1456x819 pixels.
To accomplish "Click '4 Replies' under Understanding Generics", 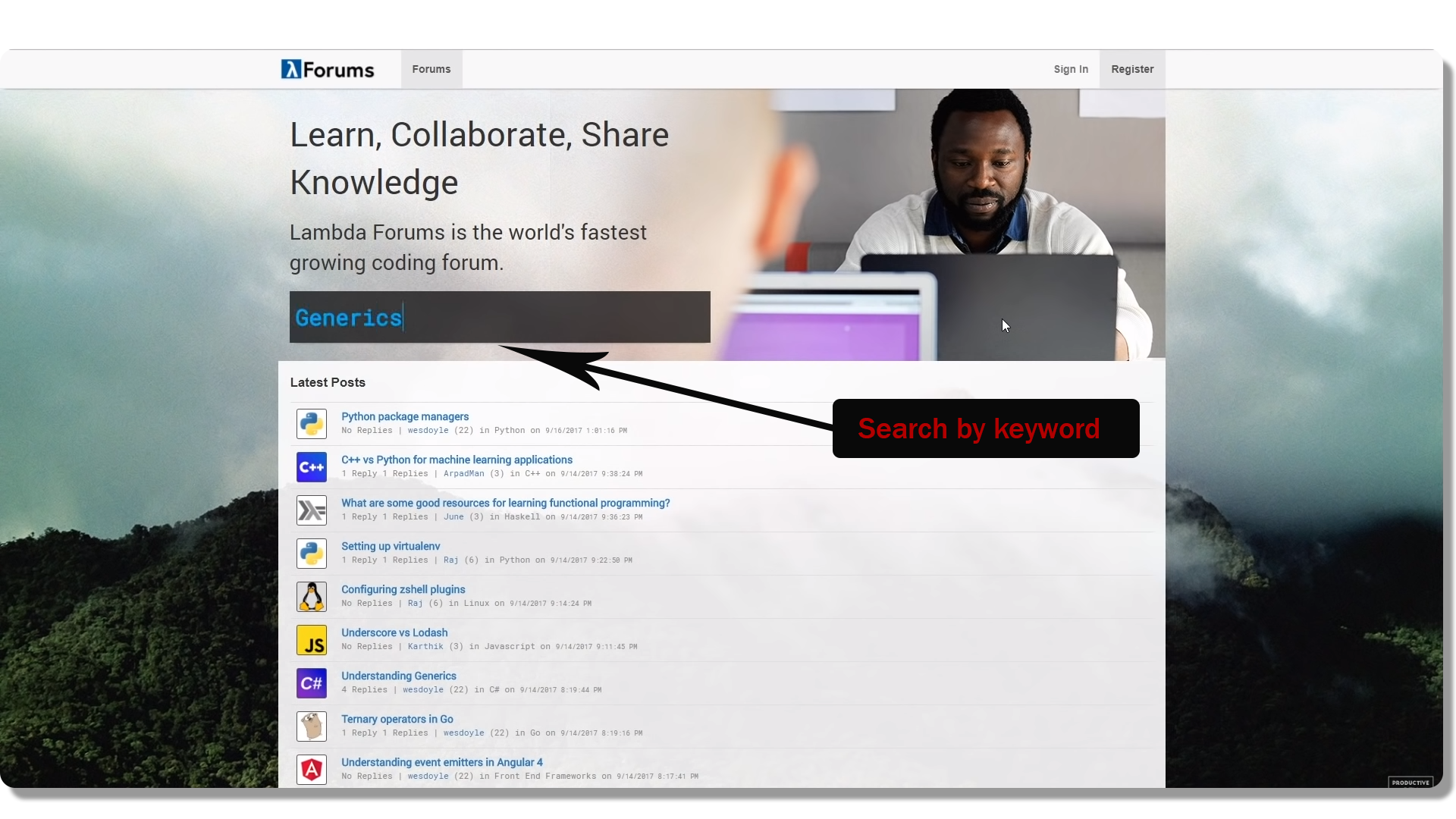I will click(x=365, y=690).
